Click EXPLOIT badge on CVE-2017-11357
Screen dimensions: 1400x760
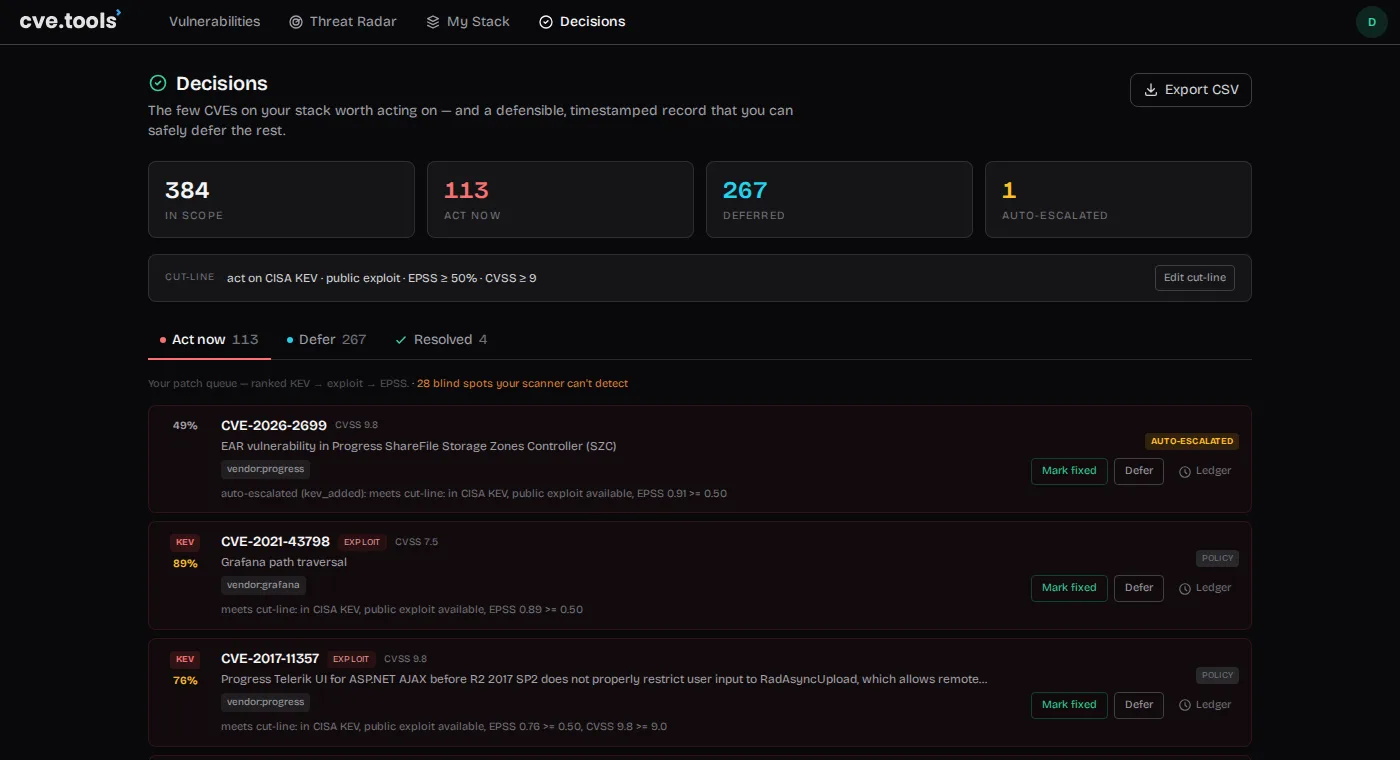pos(352,659)
